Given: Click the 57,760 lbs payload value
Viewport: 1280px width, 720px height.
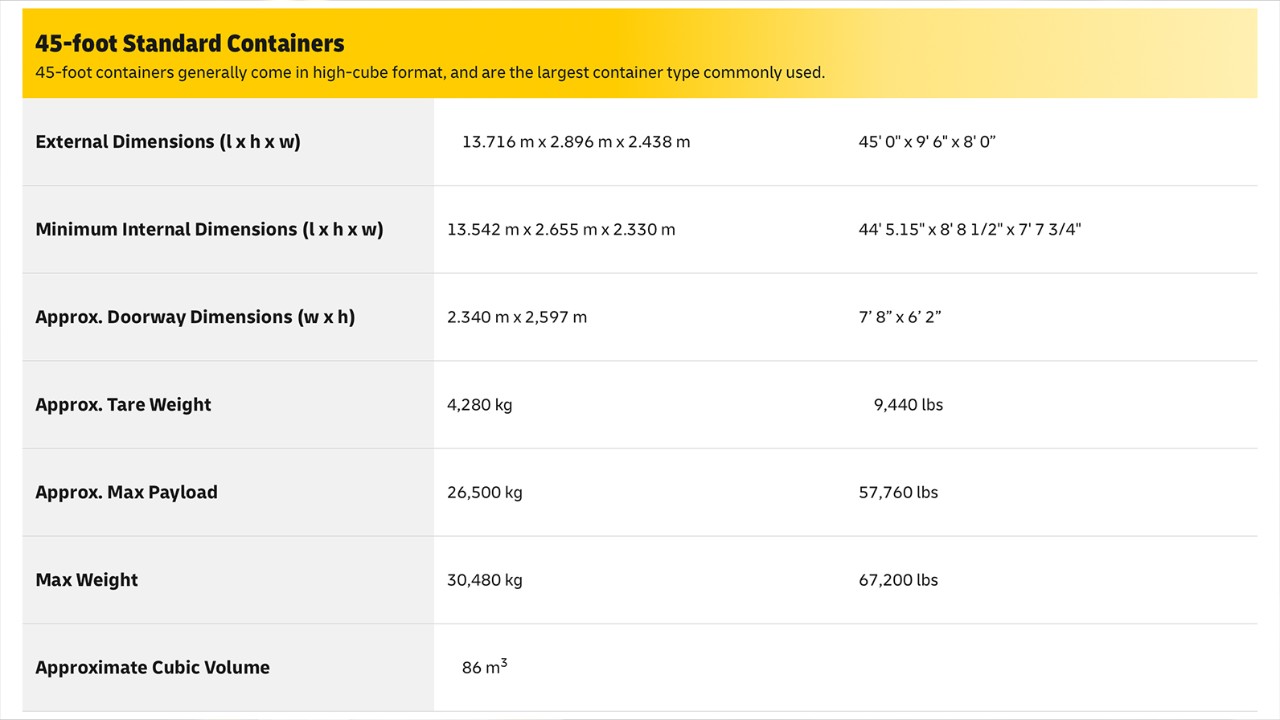Looking at the screenshot, I should tap(898, 492).
